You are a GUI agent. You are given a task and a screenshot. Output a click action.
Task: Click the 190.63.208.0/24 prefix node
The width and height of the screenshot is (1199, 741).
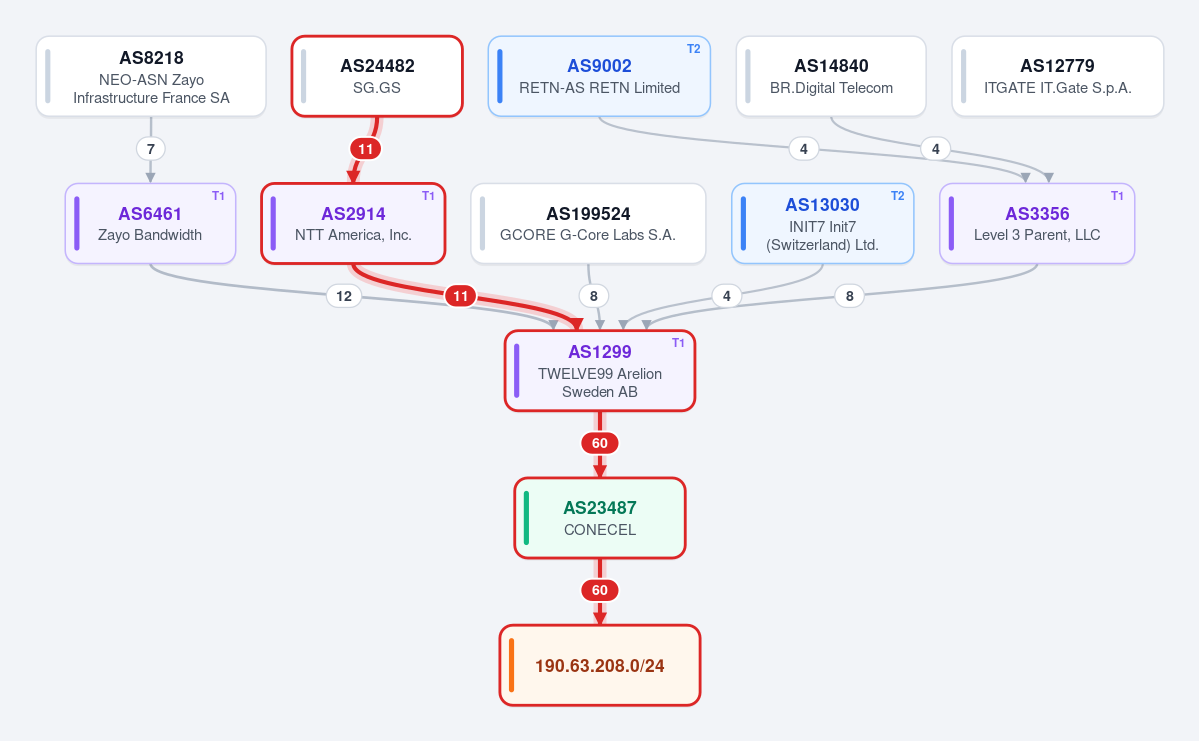coord(600,665)
